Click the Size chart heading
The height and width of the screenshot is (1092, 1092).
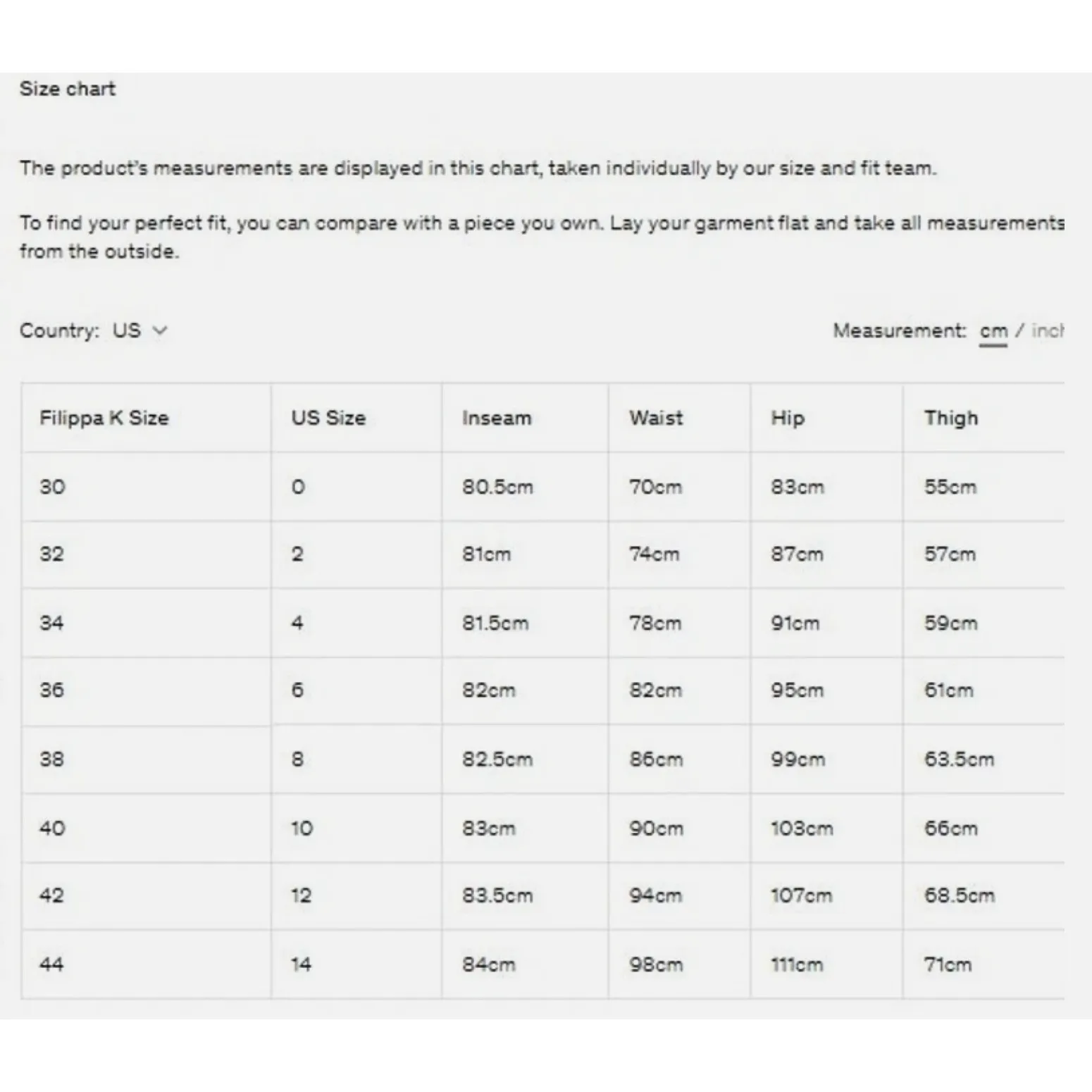(68, 89)
